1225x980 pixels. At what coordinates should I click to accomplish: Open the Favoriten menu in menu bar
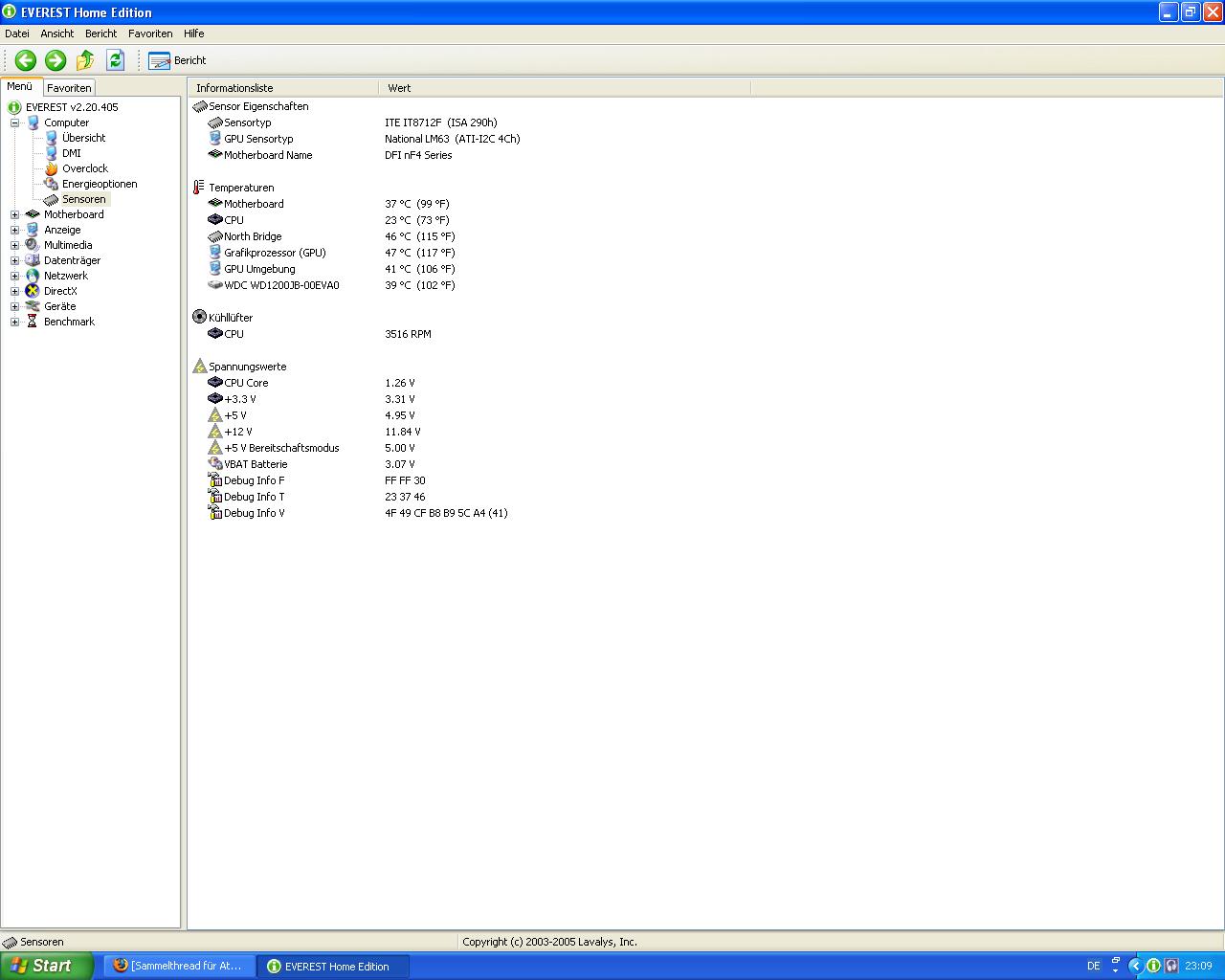pos(150,33)
